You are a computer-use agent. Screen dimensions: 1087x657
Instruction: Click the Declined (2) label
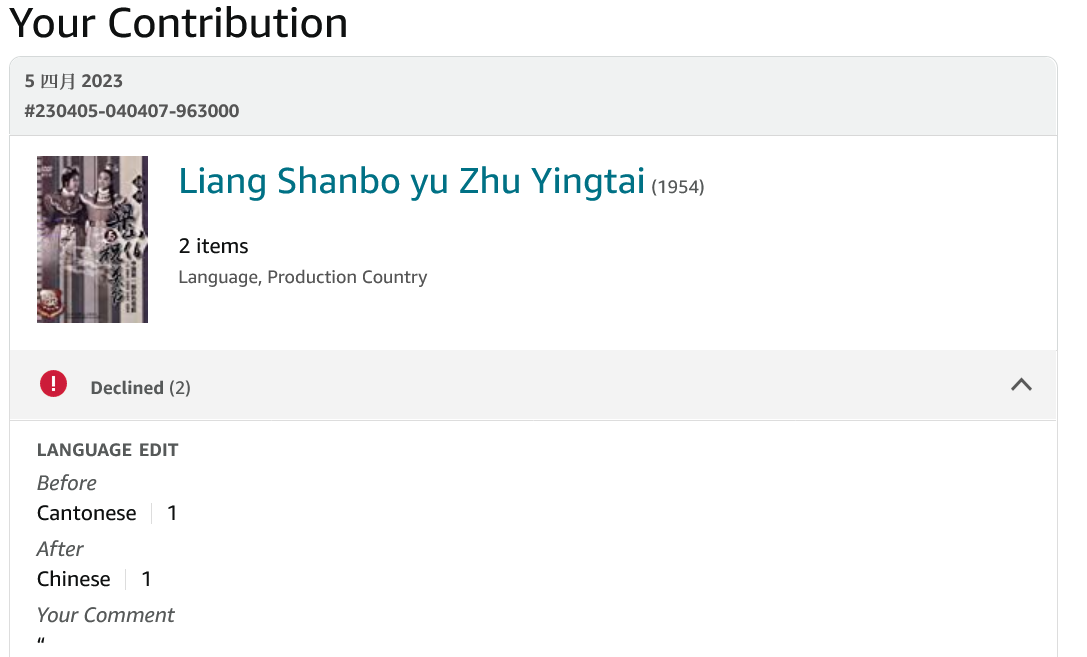tap(140, 388)
